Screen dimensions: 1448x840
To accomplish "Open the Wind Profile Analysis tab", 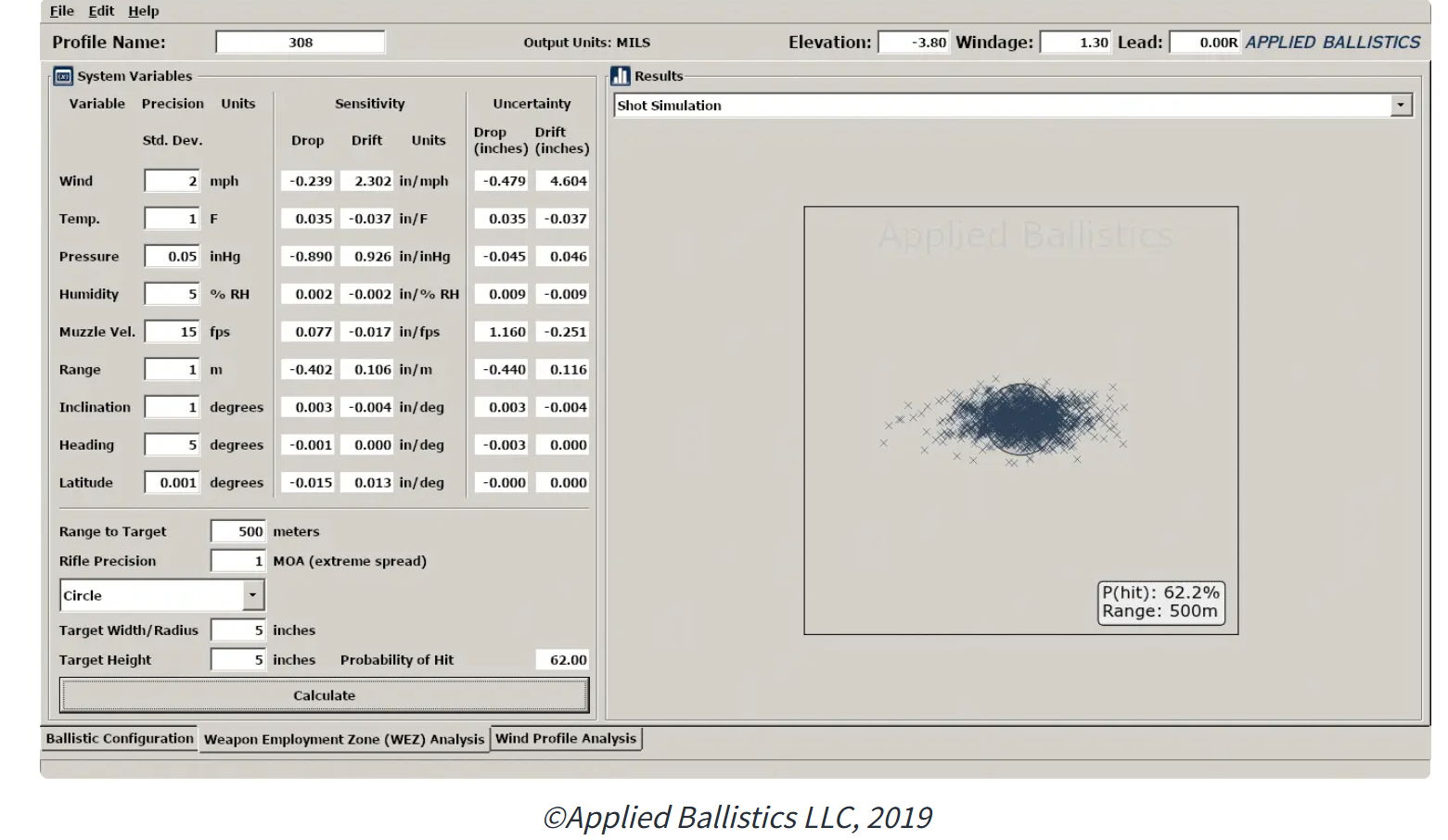I will [566, 738].
